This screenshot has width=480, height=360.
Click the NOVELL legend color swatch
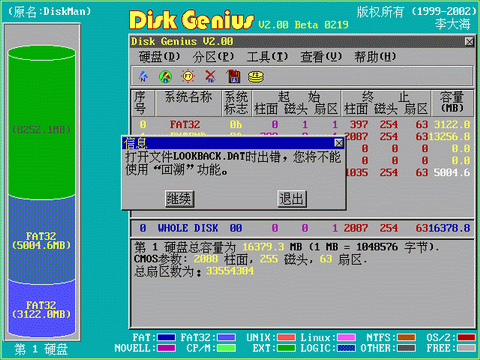166,348
